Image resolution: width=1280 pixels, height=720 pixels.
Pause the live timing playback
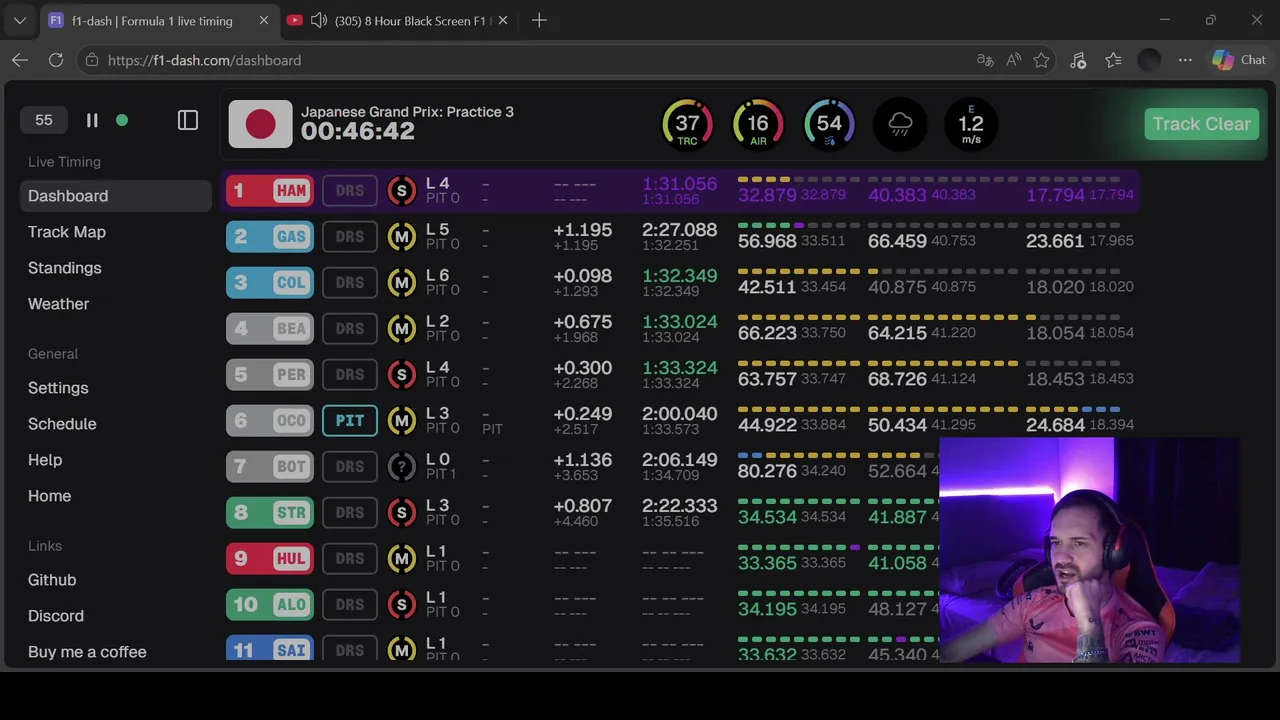pyautogui.click(x=92, y=120)
